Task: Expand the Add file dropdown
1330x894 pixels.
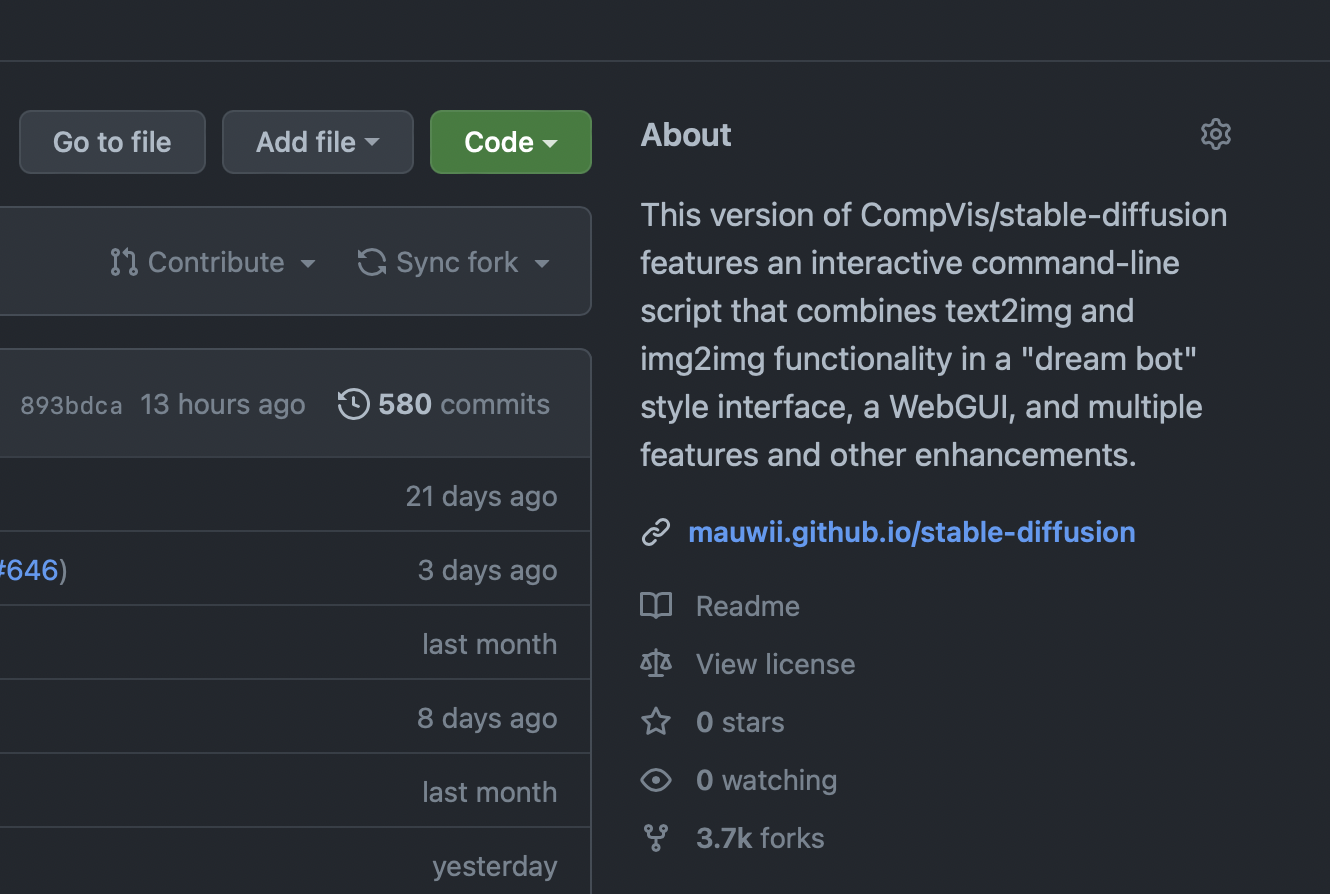Action: (317, 141)
